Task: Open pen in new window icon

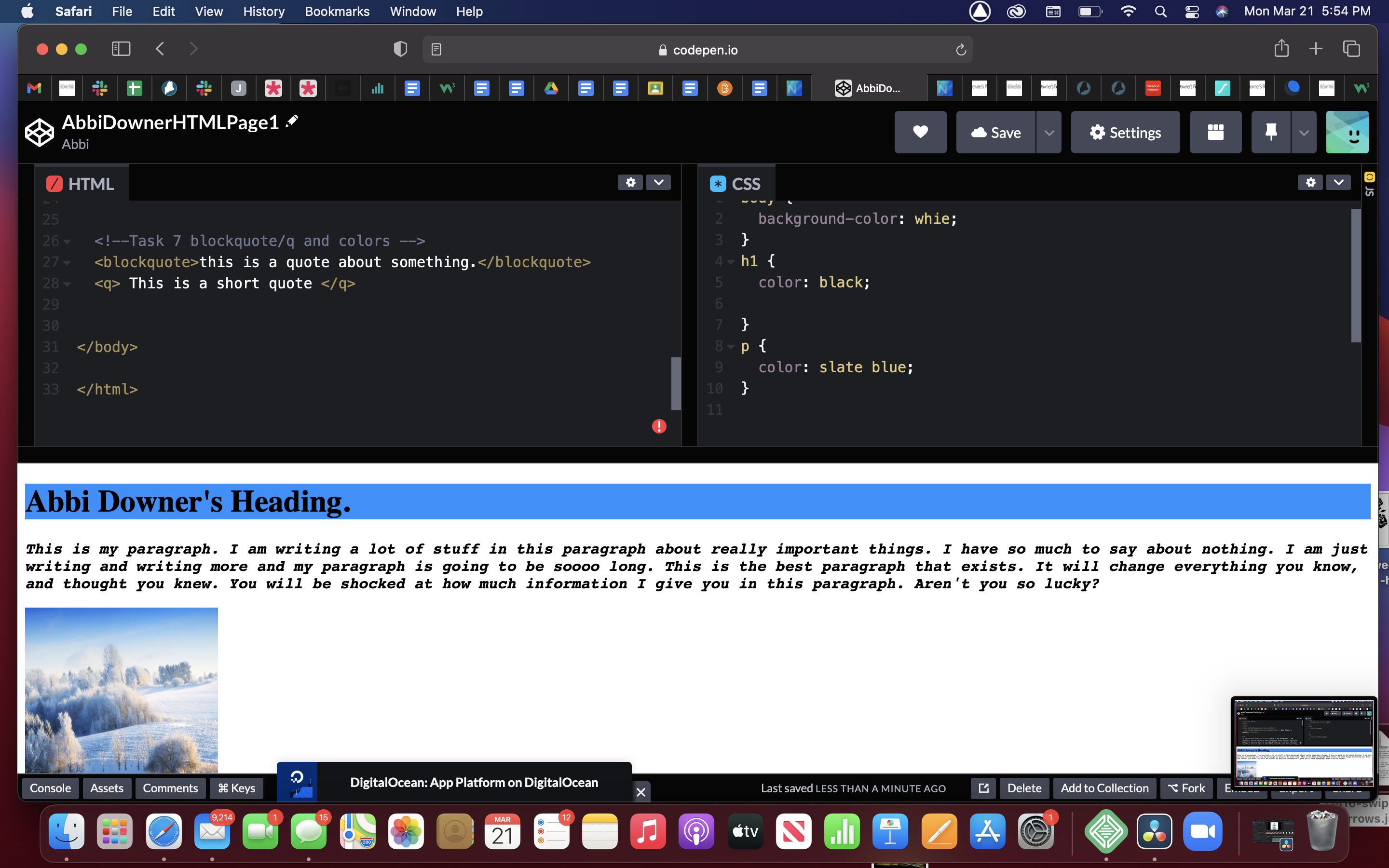Action: point(983,788)
